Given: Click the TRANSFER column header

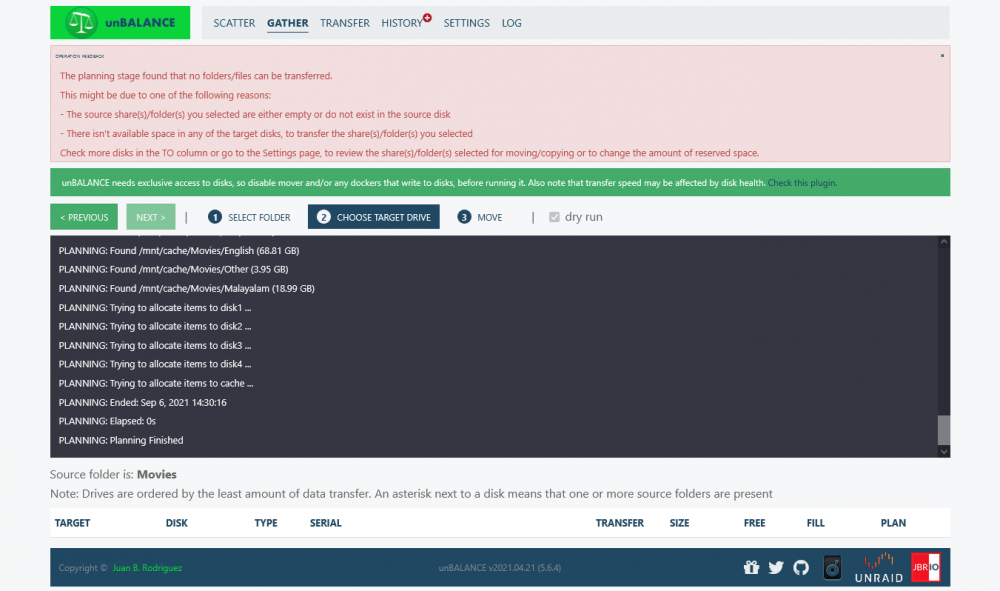Looking at the screenshot, I should pyautogui.click(x=619, y=523).
